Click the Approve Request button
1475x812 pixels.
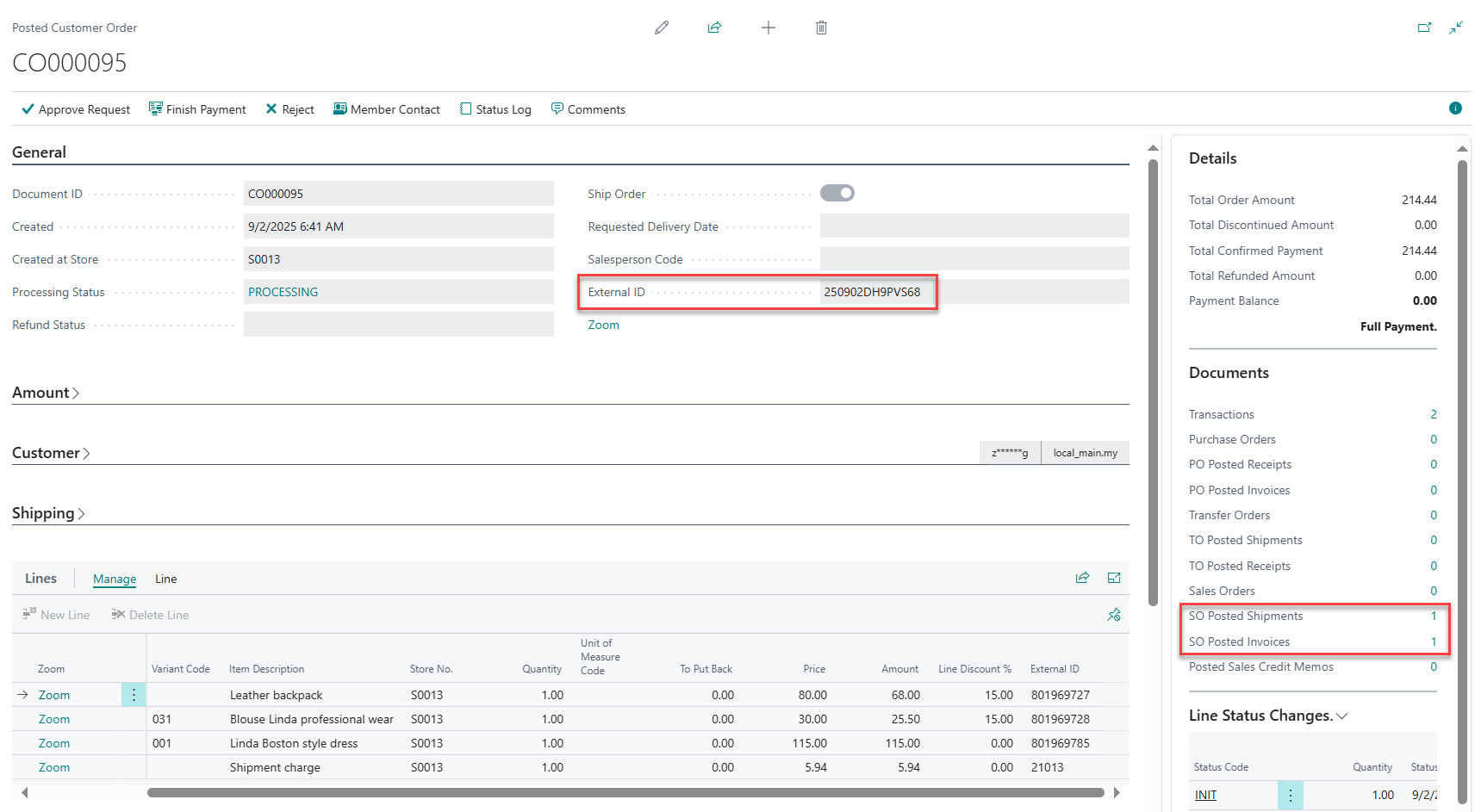point(76,109)
